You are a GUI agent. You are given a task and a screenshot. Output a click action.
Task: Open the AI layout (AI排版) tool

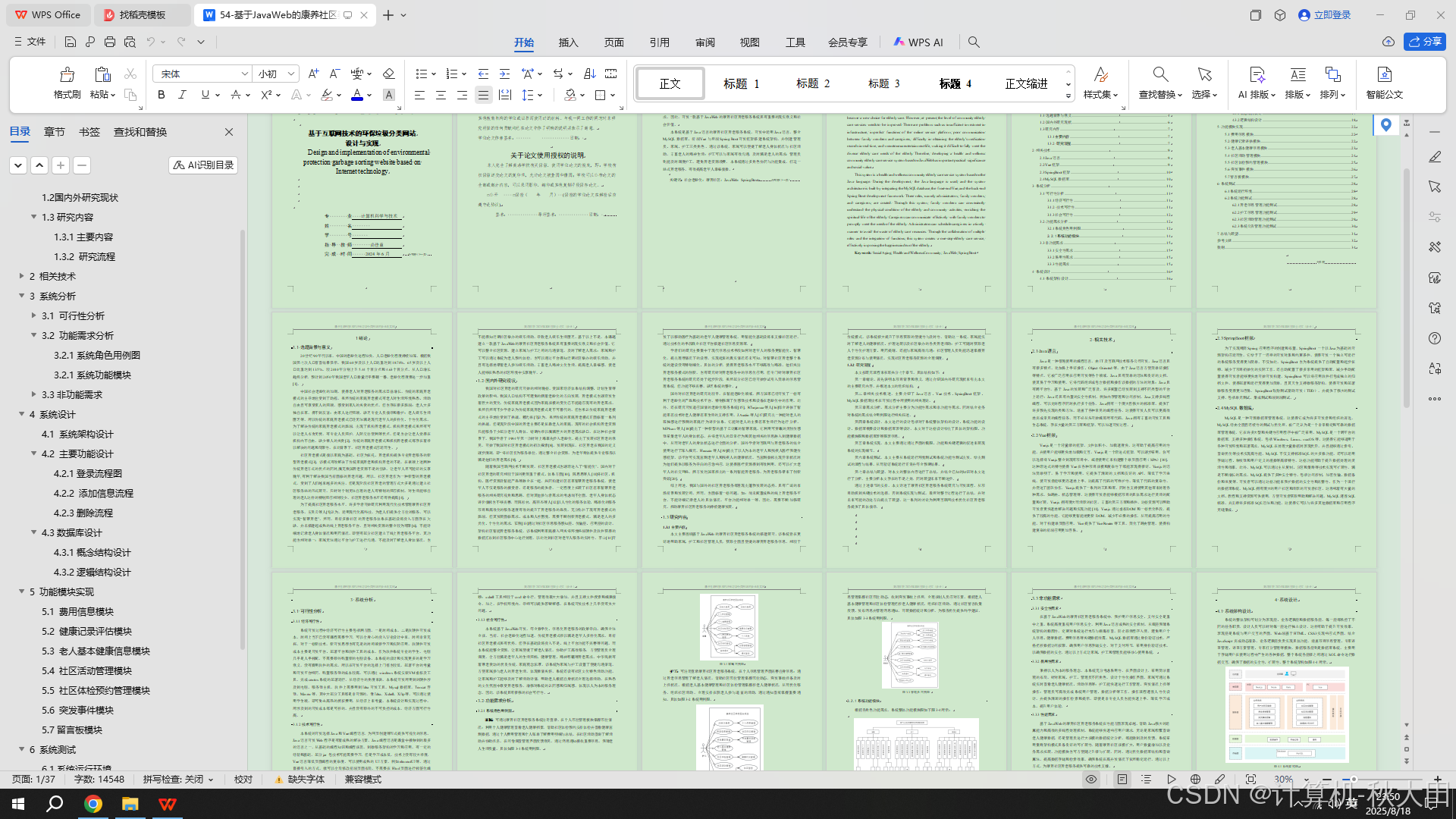[1257, 83]
